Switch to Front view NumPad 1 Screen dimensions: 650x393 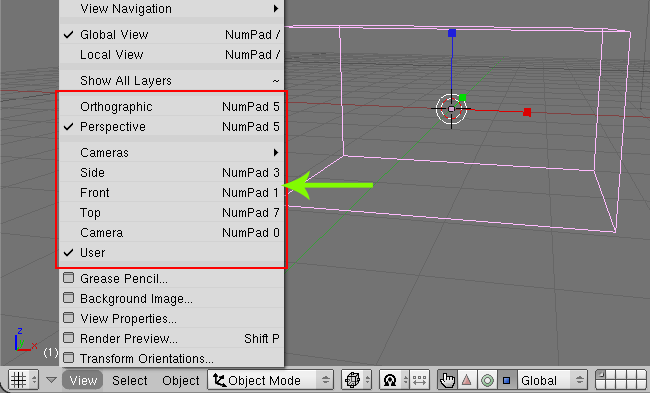[172, 193]
